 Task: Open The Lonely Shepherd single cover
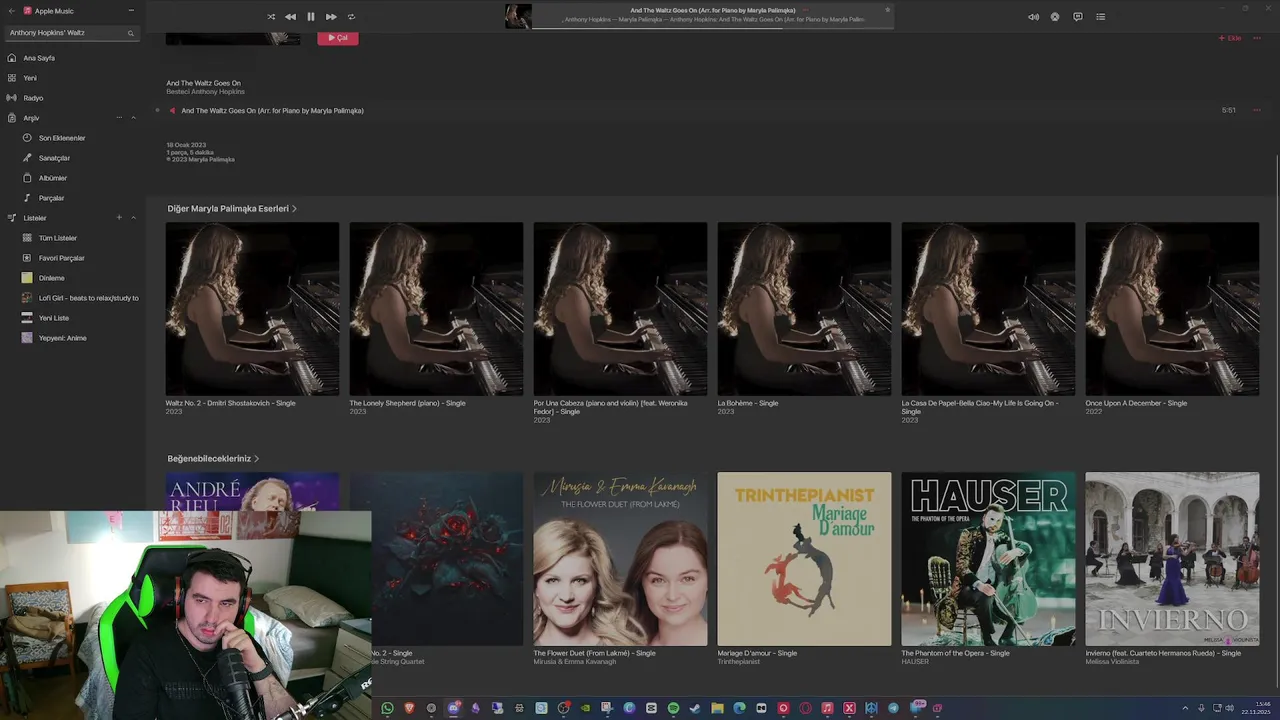click(436, 309)
